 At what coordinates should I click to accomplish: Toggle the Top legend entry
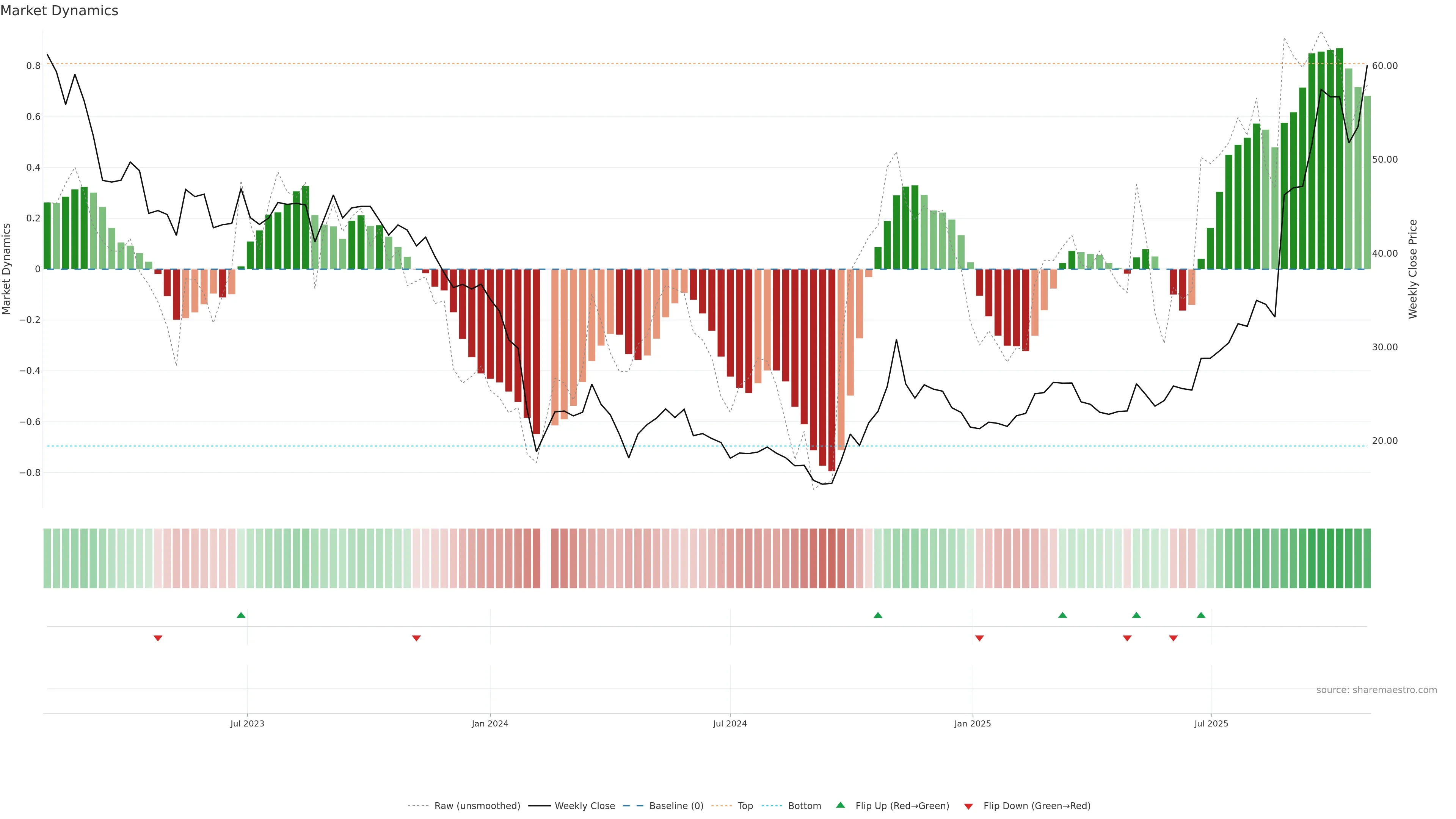coord(745,805)
